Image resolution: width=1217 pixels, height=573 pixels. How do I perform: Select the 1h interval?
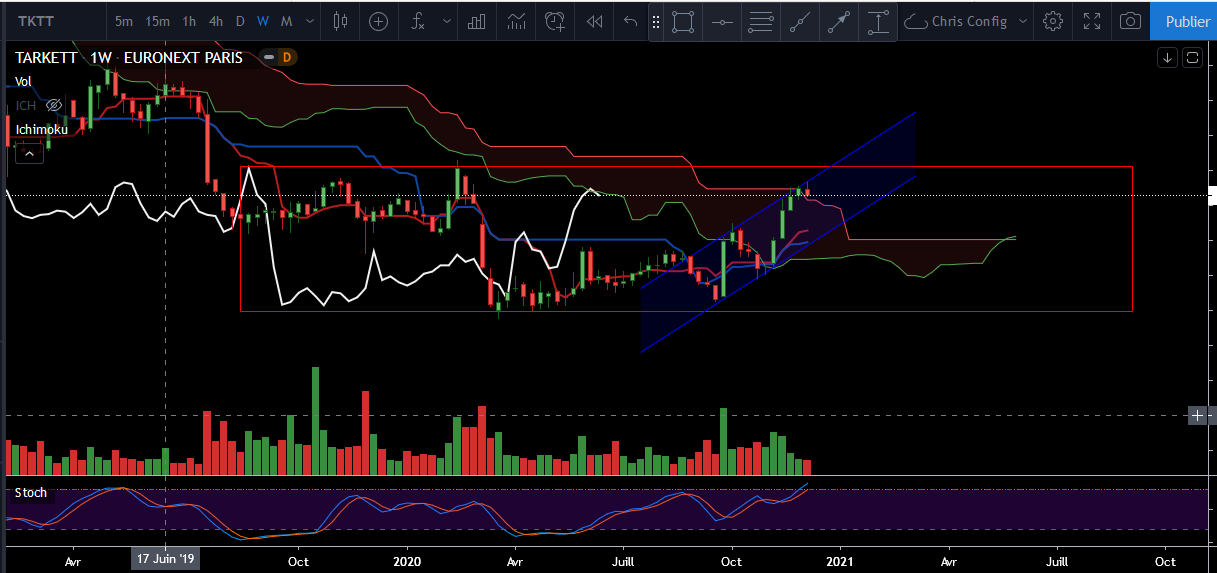189,21
